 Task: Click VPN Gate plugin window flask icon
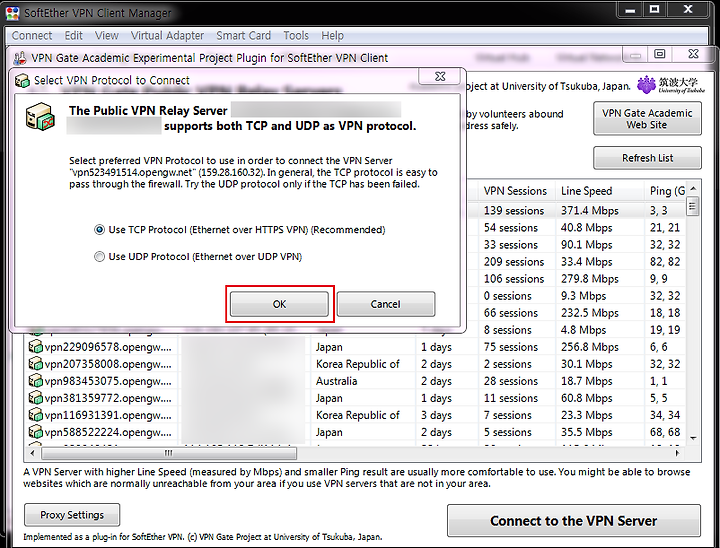[20, 58]
